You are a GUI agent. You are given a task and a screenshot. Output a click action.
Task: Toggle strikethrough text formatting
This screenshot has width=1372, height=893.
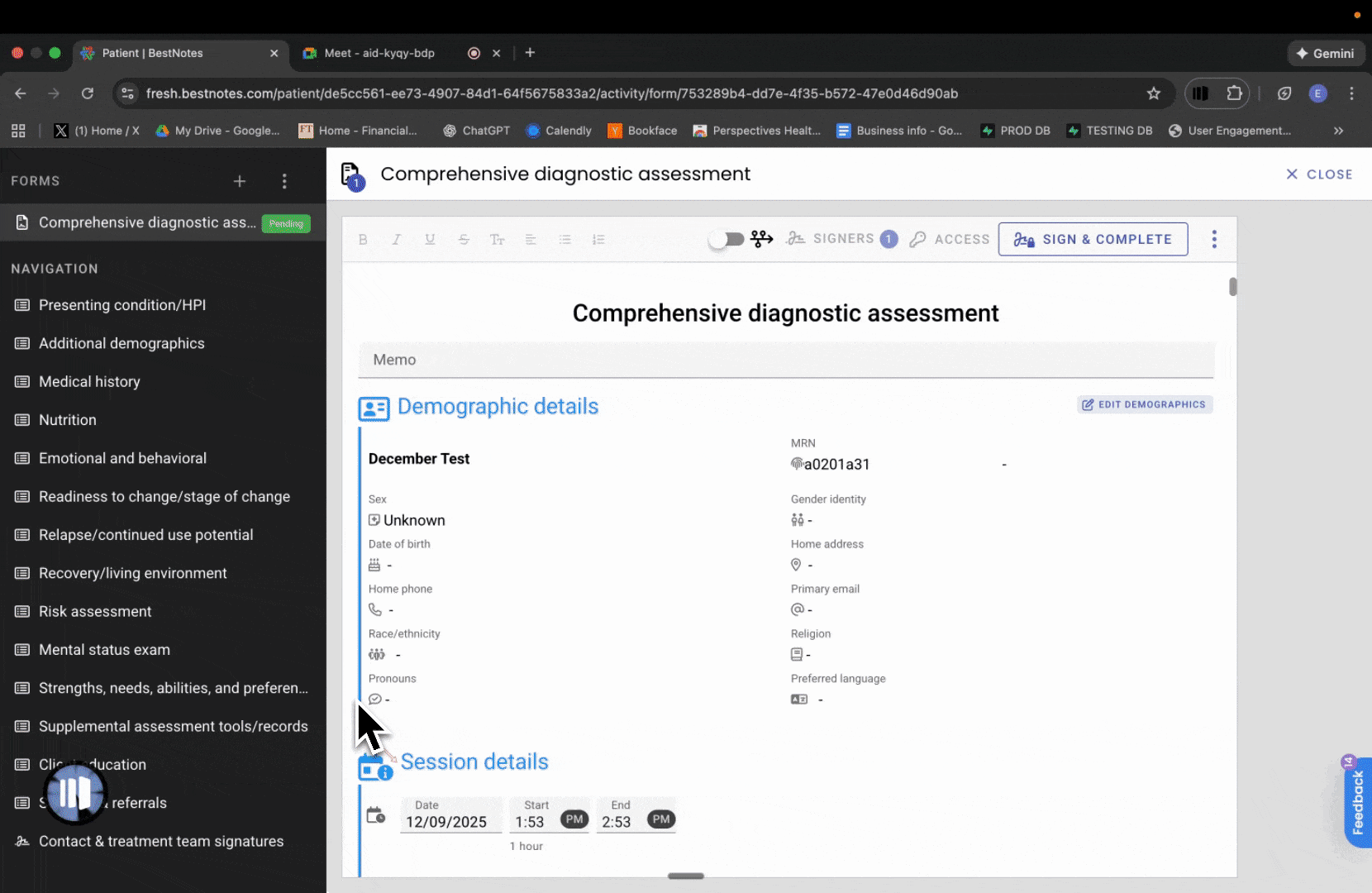464,240
